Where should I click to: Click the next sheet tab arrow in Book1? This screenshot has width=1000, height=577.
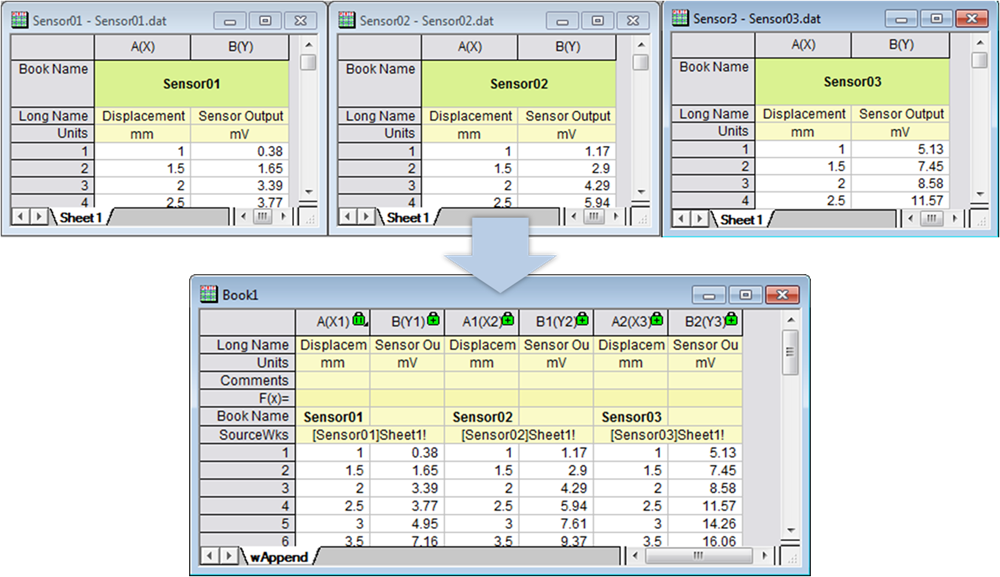[x=229, y=556]
